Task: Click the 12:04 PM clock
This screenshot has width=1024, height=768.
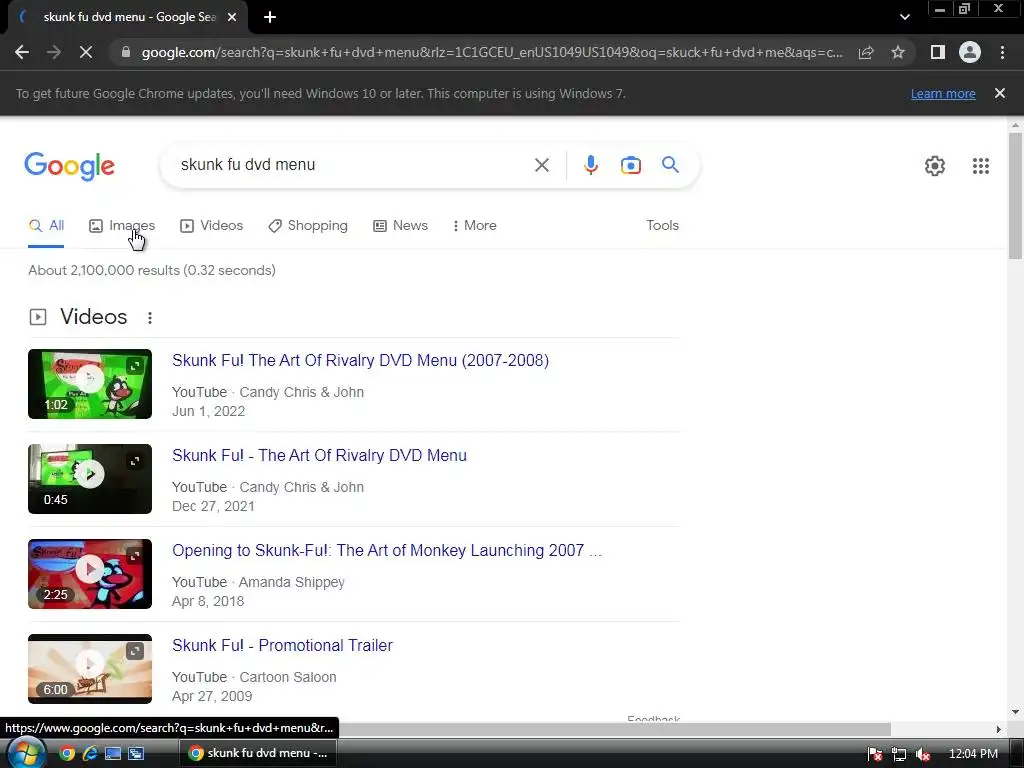Action: click(973, 754)
